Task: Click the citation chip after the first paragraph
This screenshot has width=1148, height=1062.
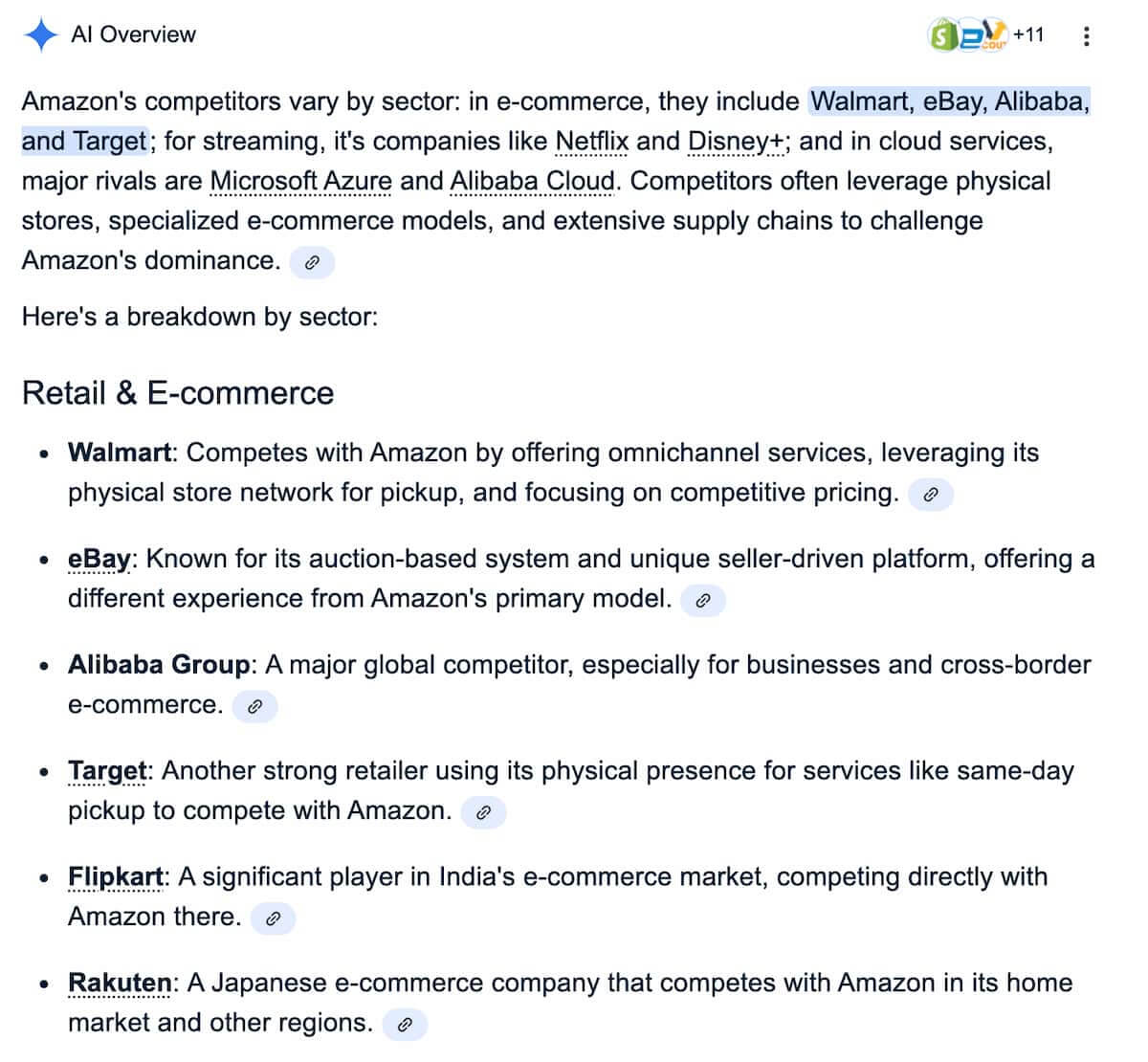Action: [311, 262]
